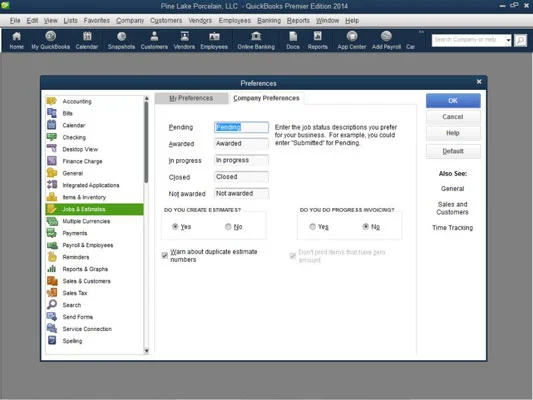533x400 pixels.
Task: Open the Help menu
Action: pos(352,21)
